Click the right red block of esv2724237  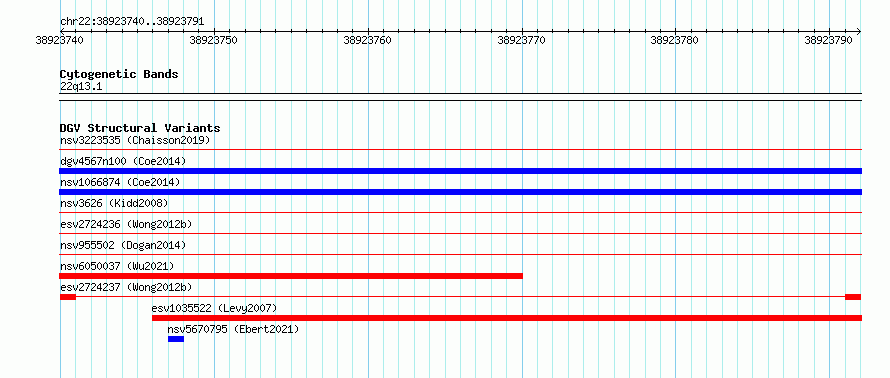point(853,297)
